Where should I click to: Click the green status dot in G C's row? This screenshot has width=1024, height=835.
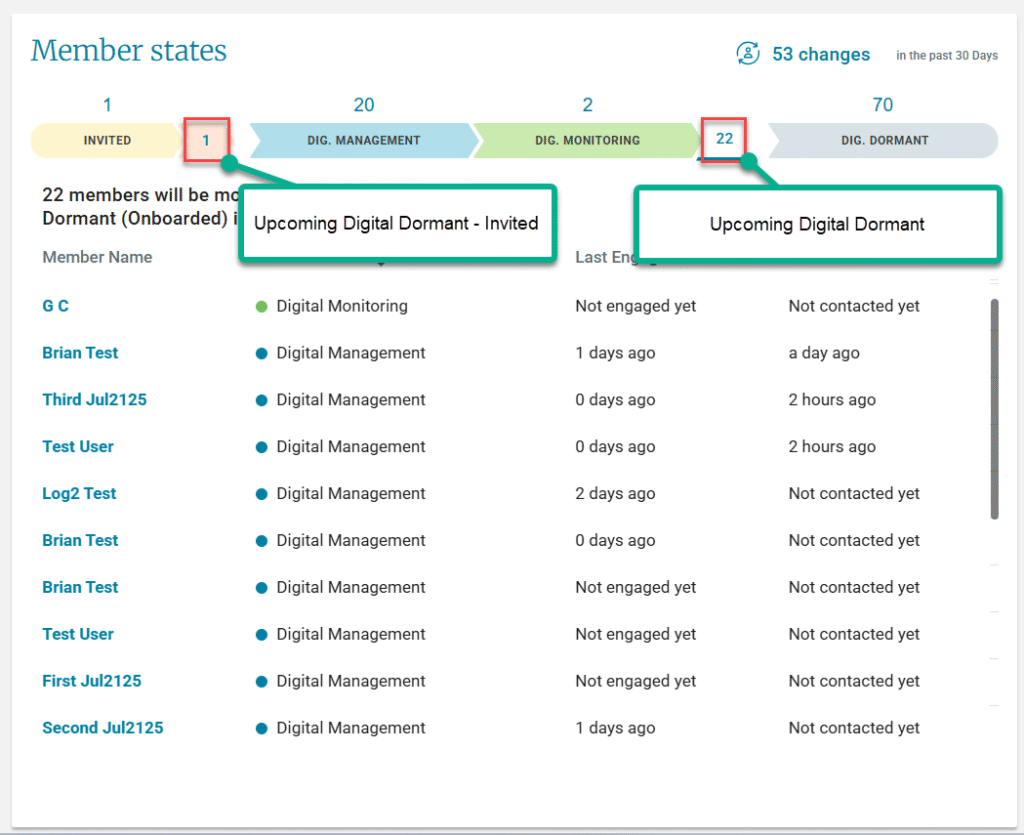(x=262, y=306)
